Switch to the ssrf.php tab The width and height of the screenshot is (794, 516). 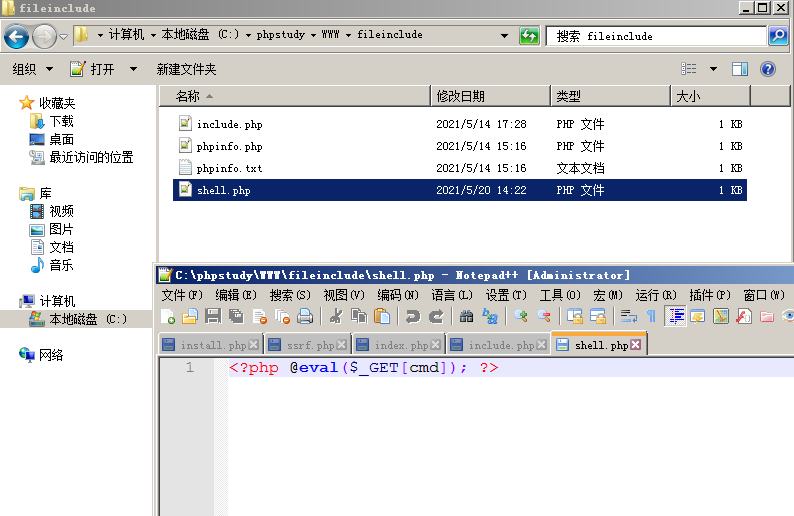tap(308, 345)
